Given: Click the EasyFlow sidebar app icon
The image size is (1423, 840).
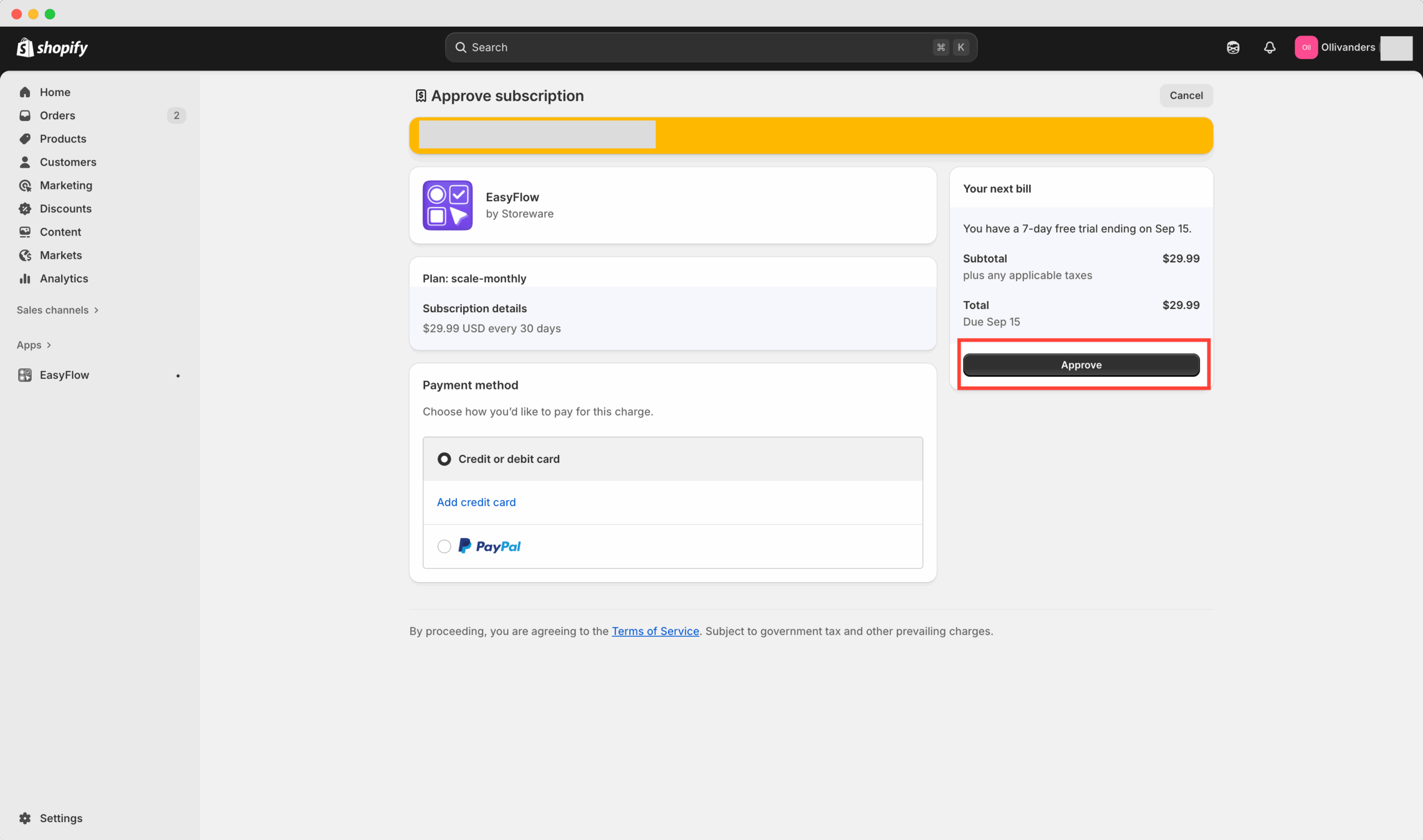Looking at the screenshot, I should click(25, 374).
